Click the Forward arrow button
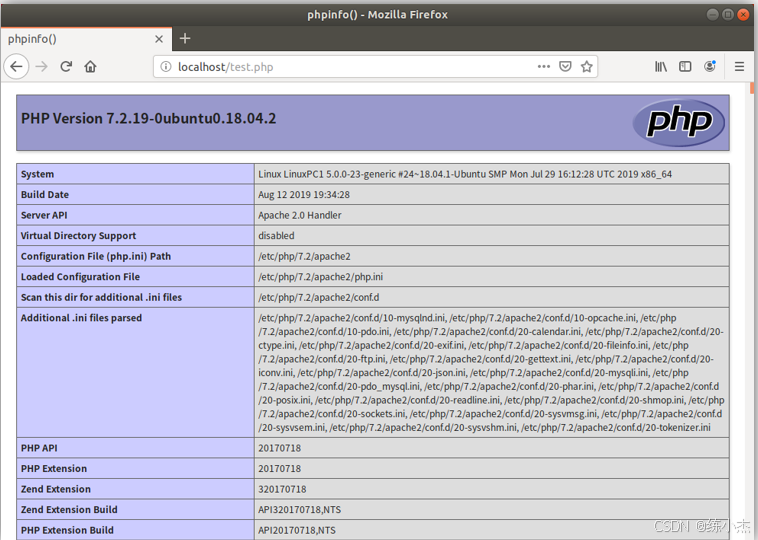The width and height of the screenshot is (758, 540). [x=42, y=67]
